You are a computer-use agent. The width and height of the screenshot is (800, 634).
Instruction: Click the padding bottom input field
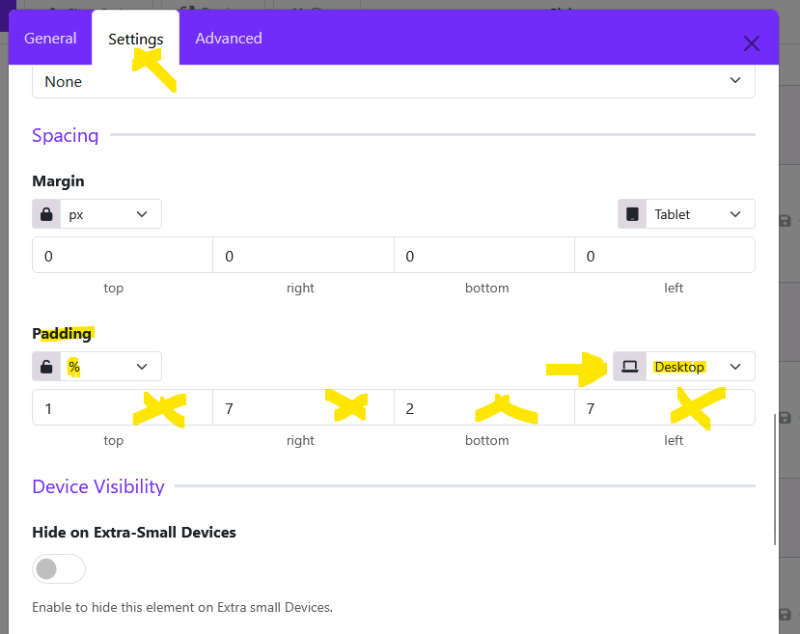tap(484, 408)
